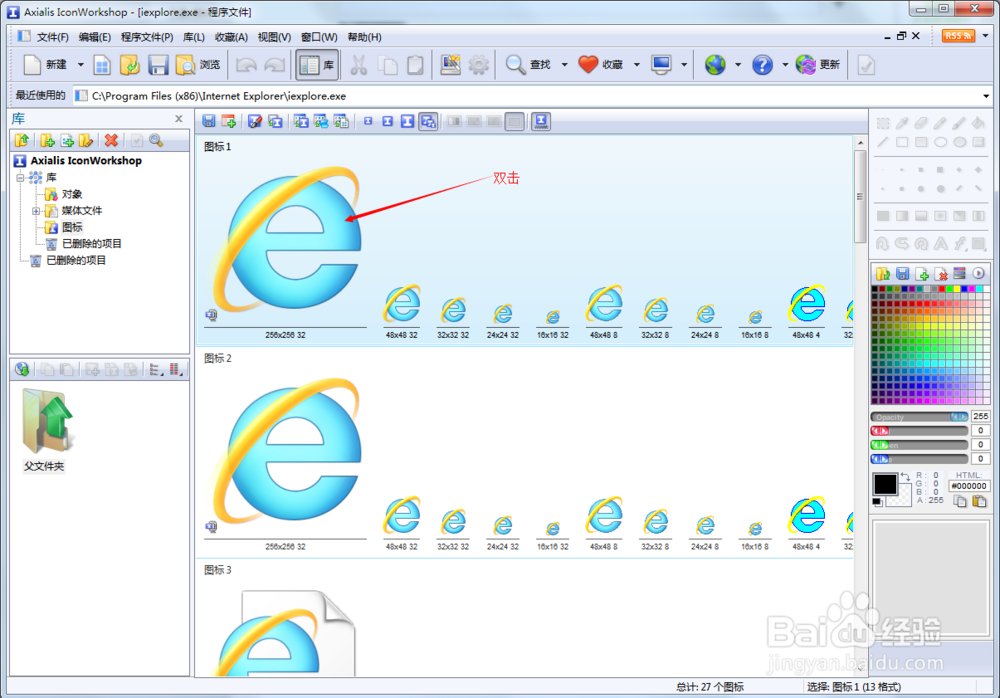Click the 新建 (New) toolbar button
This screenshot has height=698, width=1000.
pos(45,64)
